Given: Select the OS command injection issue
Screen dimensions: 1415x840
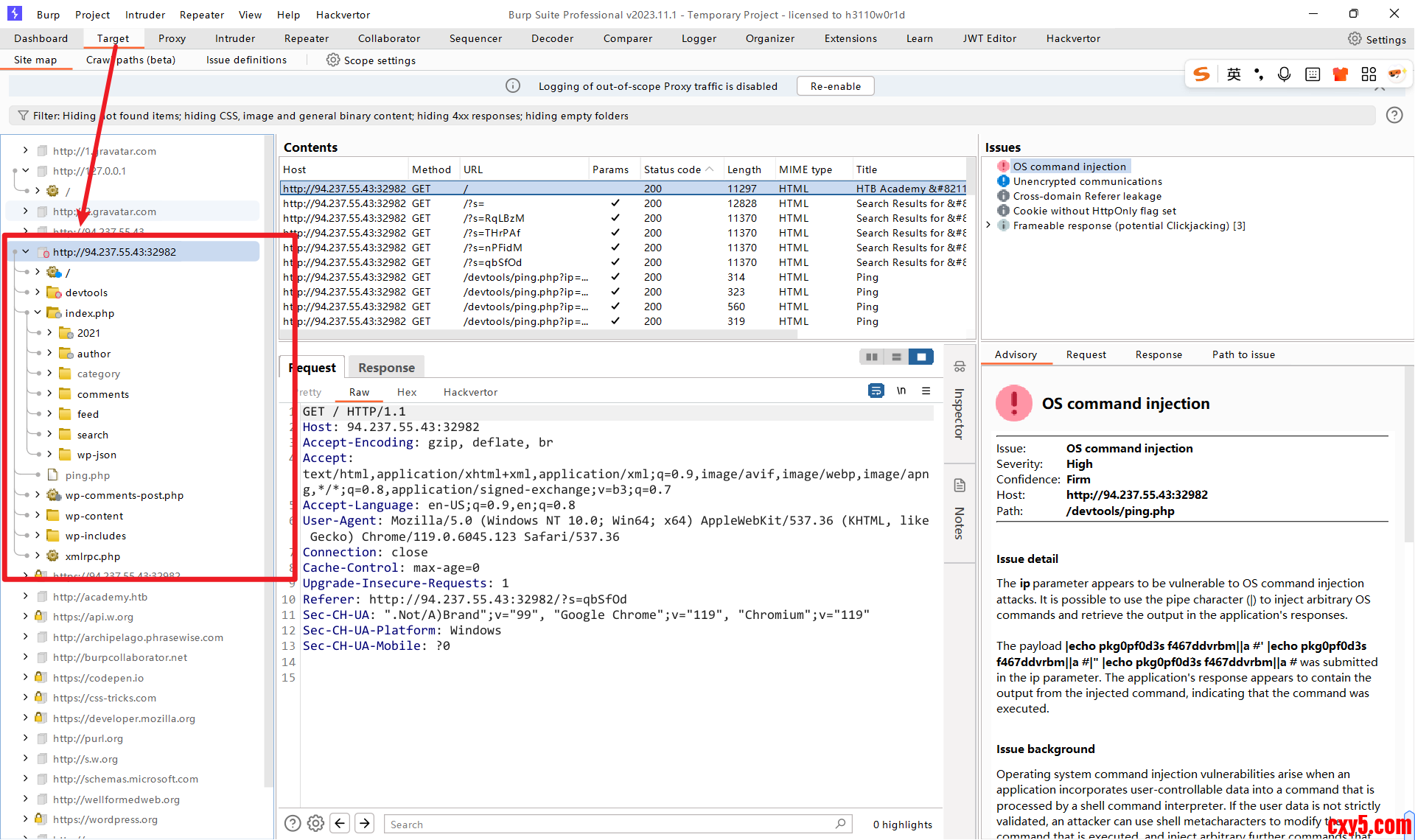Looking at the screenshot, I should tap(1069, 167).
